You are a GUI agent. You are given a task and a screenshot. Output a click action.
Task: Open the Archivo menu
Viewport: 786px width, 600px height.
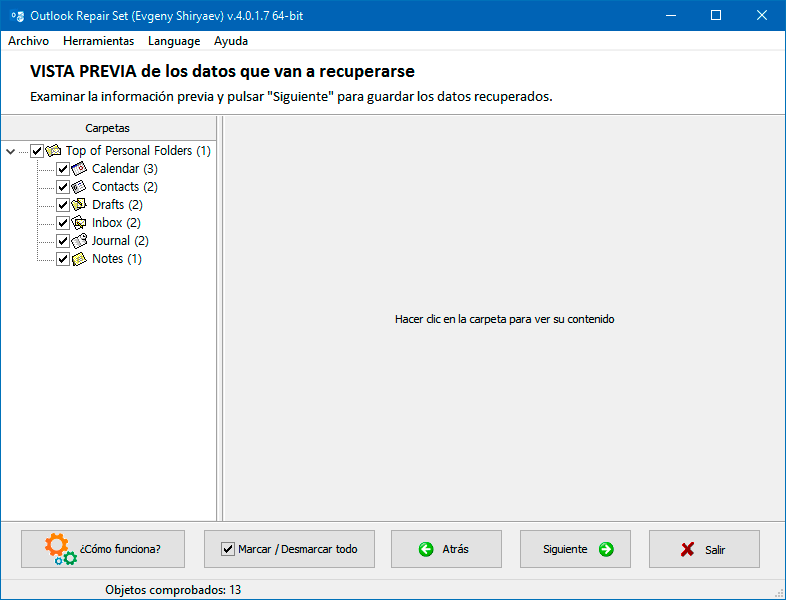[29, 41]
